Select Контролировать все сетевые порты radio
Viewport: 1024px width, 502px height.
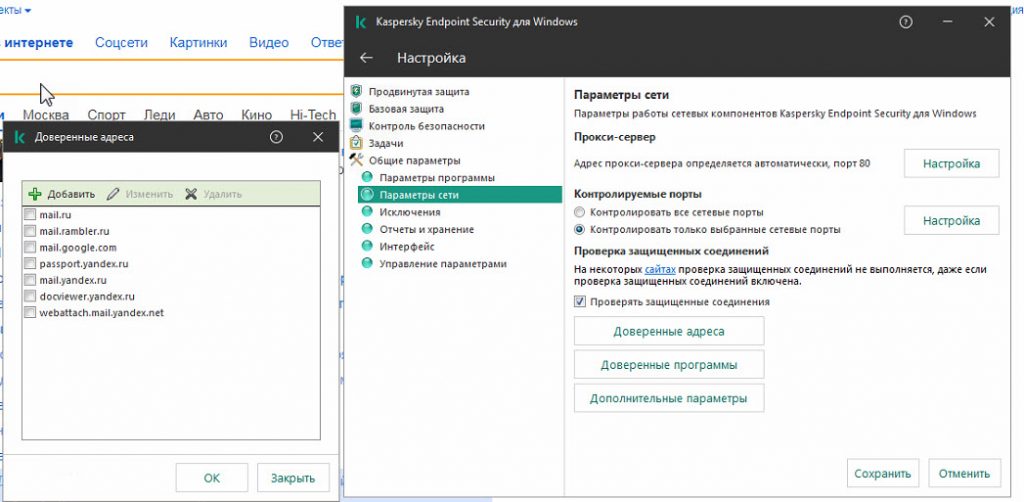coord(579,212)
